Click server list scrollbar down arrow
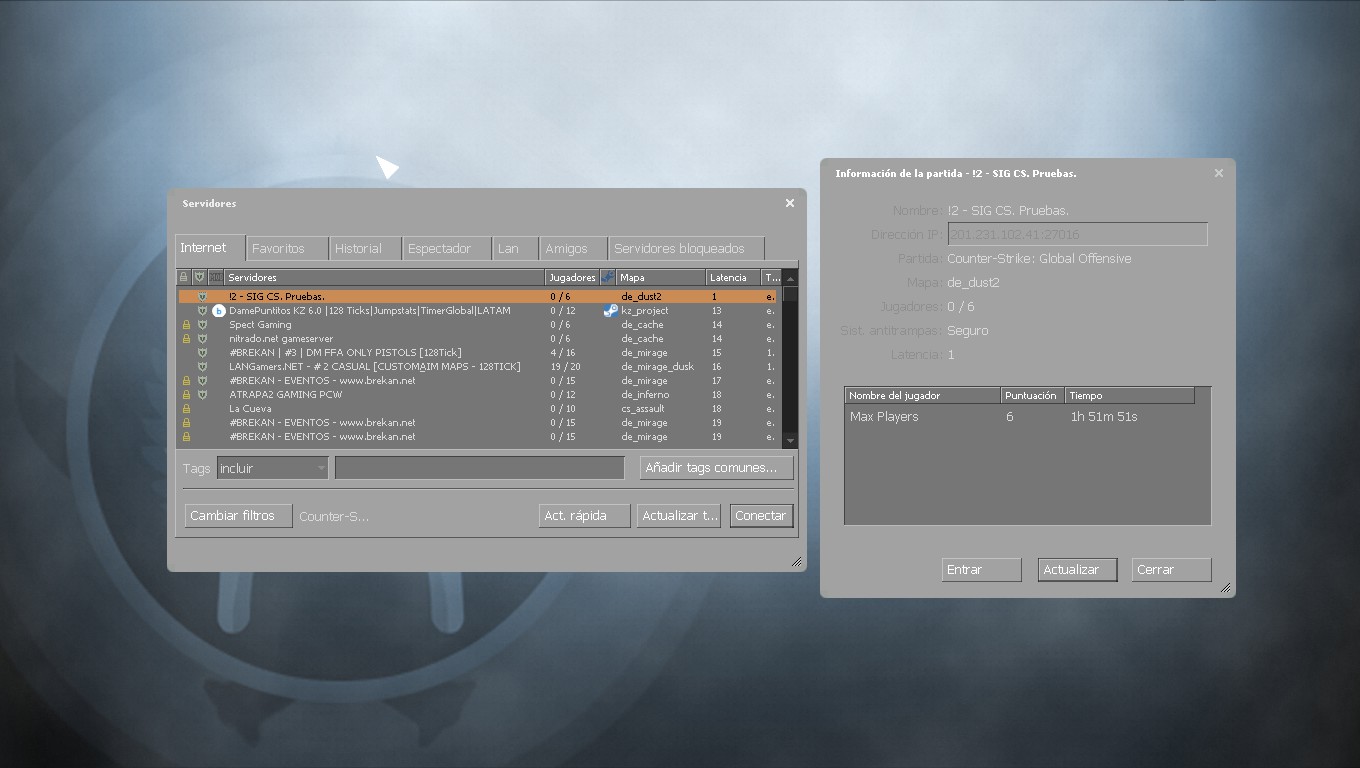This screenshot has height=768, width=1360. [x=791, y=440]
